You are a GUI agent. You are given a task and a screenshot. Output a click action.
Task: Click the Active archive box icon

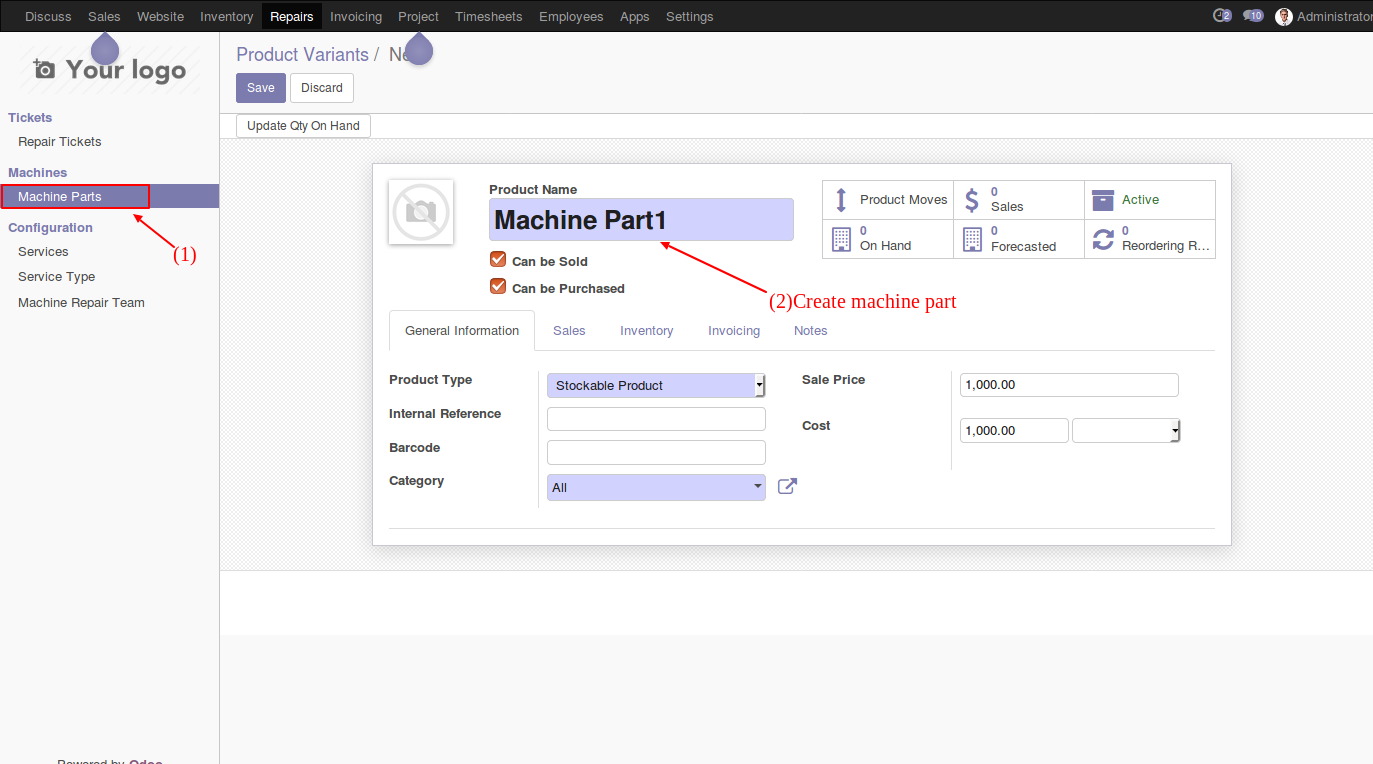(x=1103, y=199)
